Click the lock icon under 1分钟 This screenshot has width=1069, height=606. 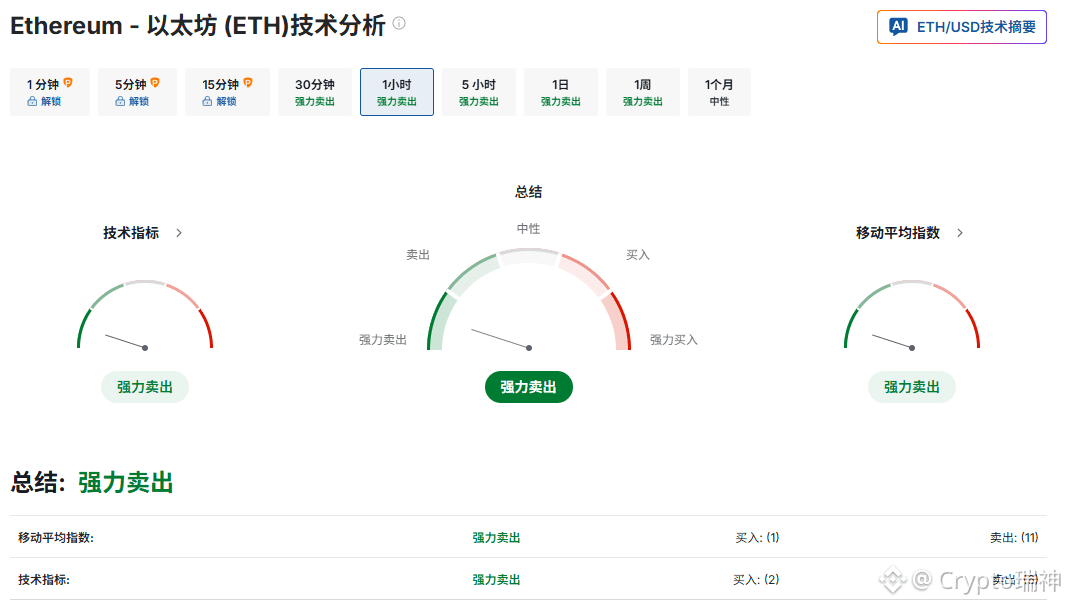(x=32, y=102)
